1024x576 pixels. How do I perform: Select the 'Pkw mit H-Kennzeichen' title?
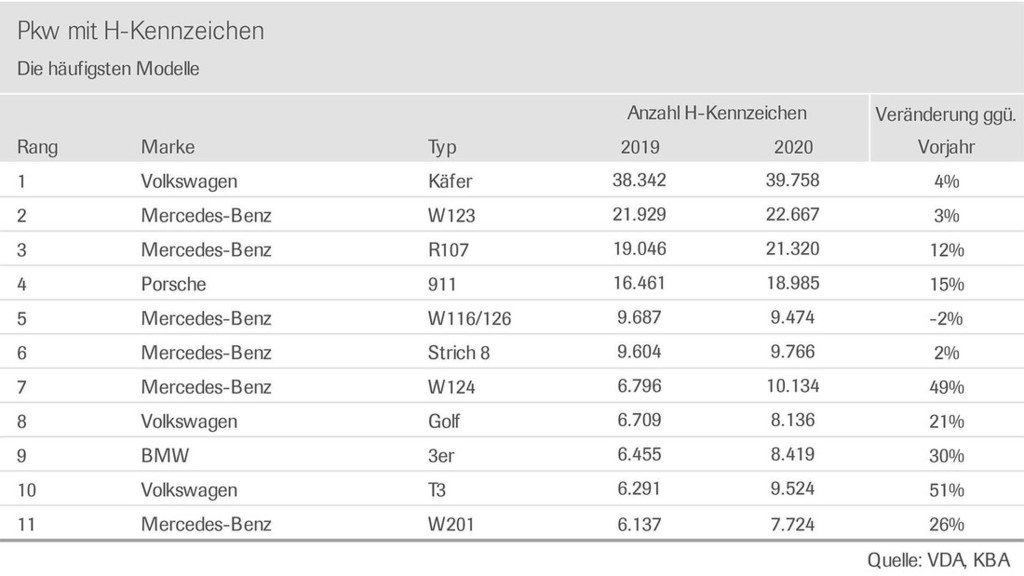point(140,31)
